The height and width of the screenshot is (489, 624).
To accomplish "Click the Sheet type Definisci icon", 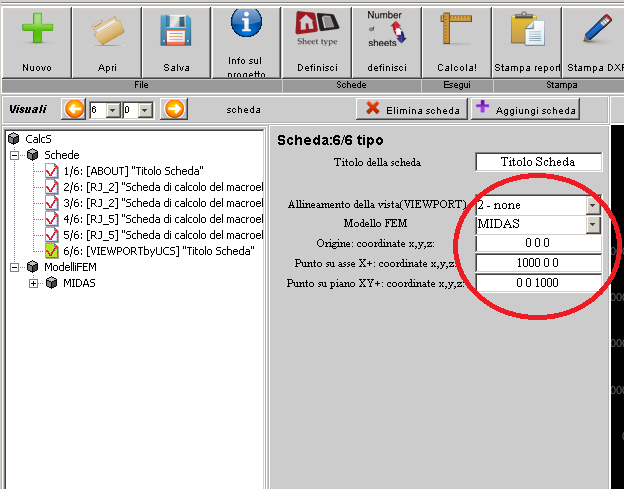I will 317,28.
